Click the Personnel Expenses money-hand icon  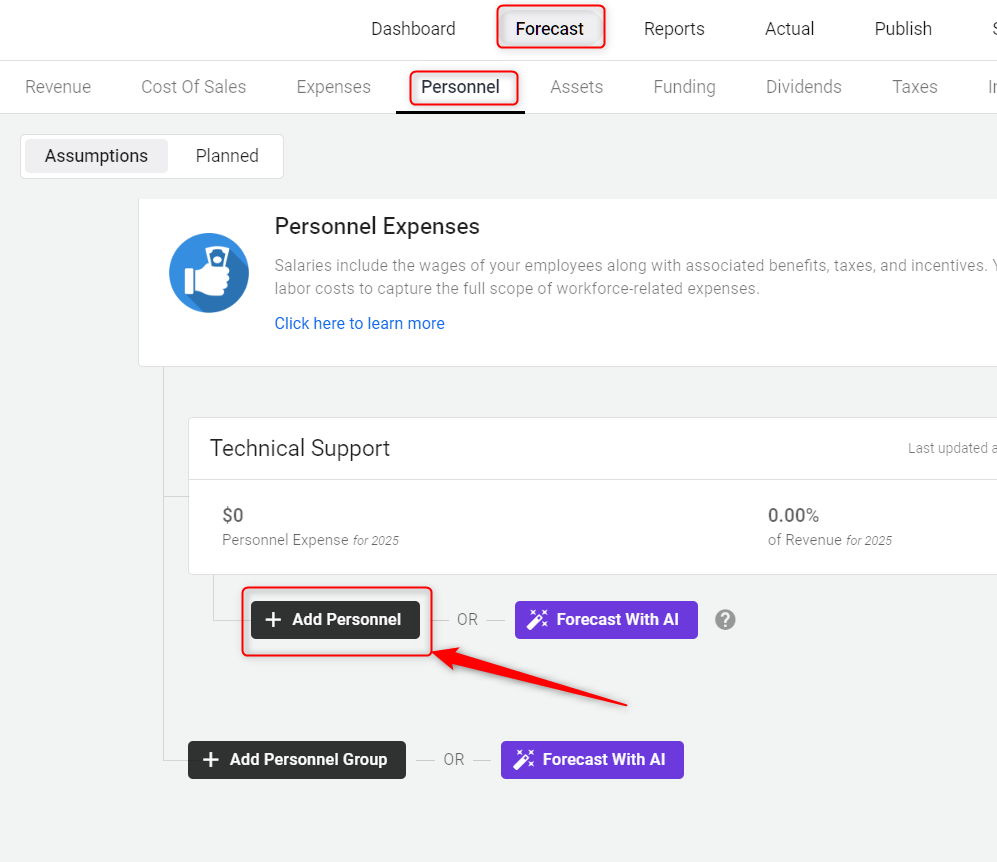click(209, 273)
